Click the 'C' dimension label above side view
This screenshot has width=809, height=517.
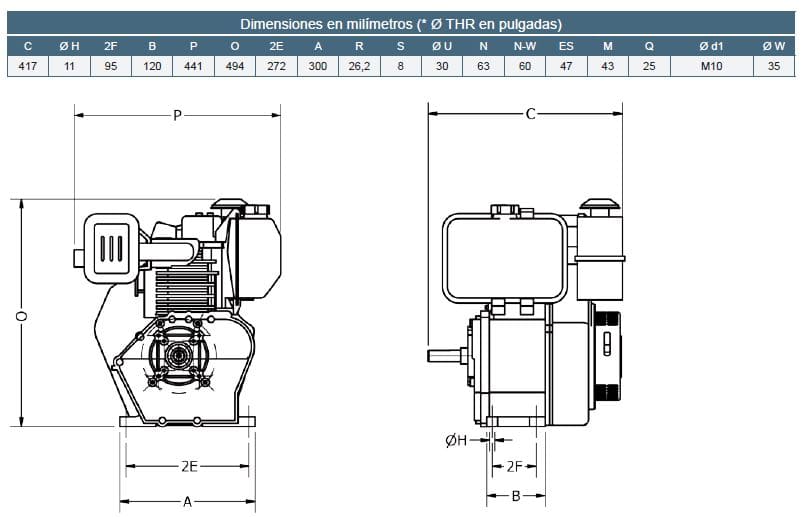click(530, 114)
